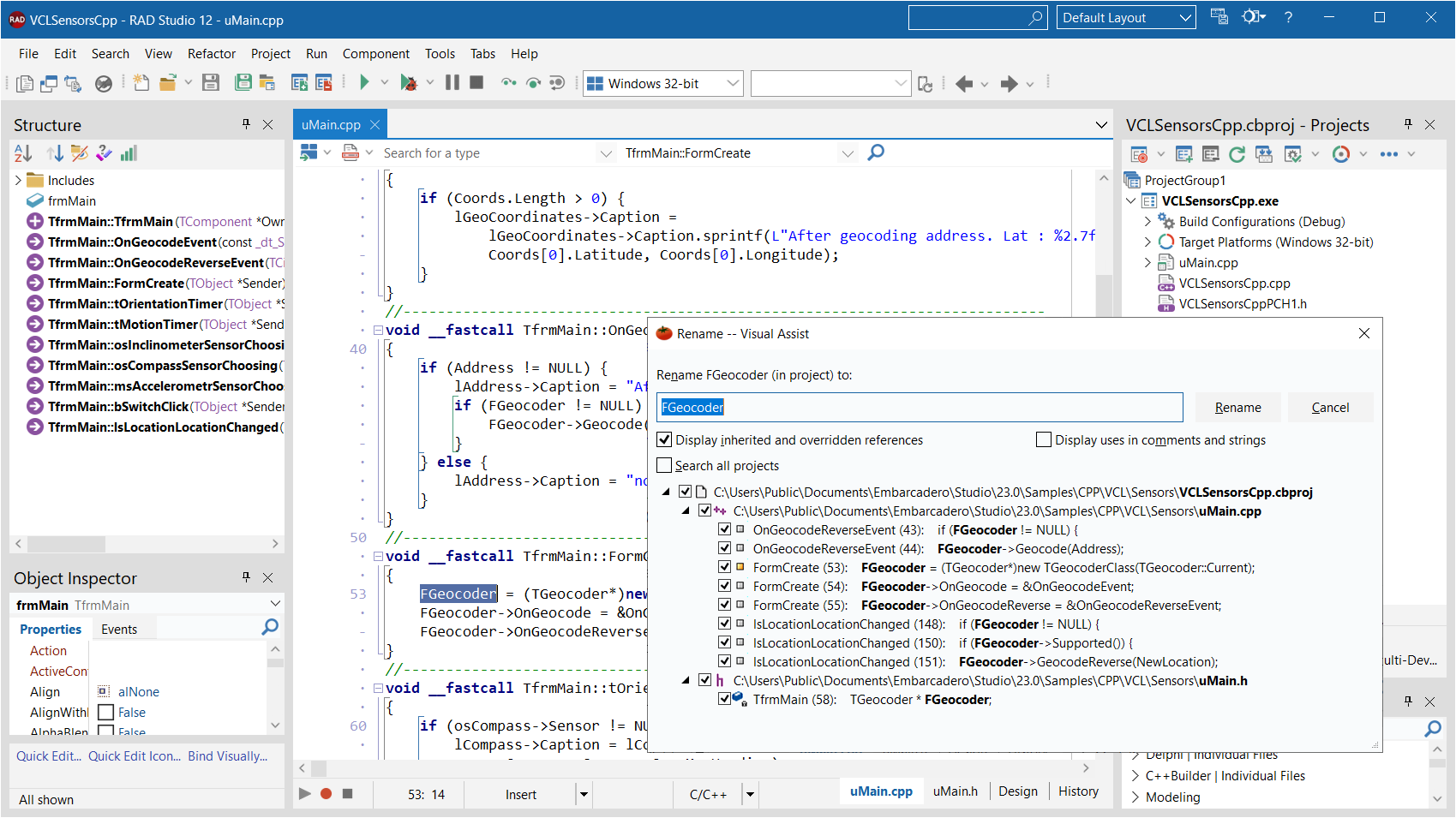
Task: Click the Remove file from project icon
Action: 324,83
